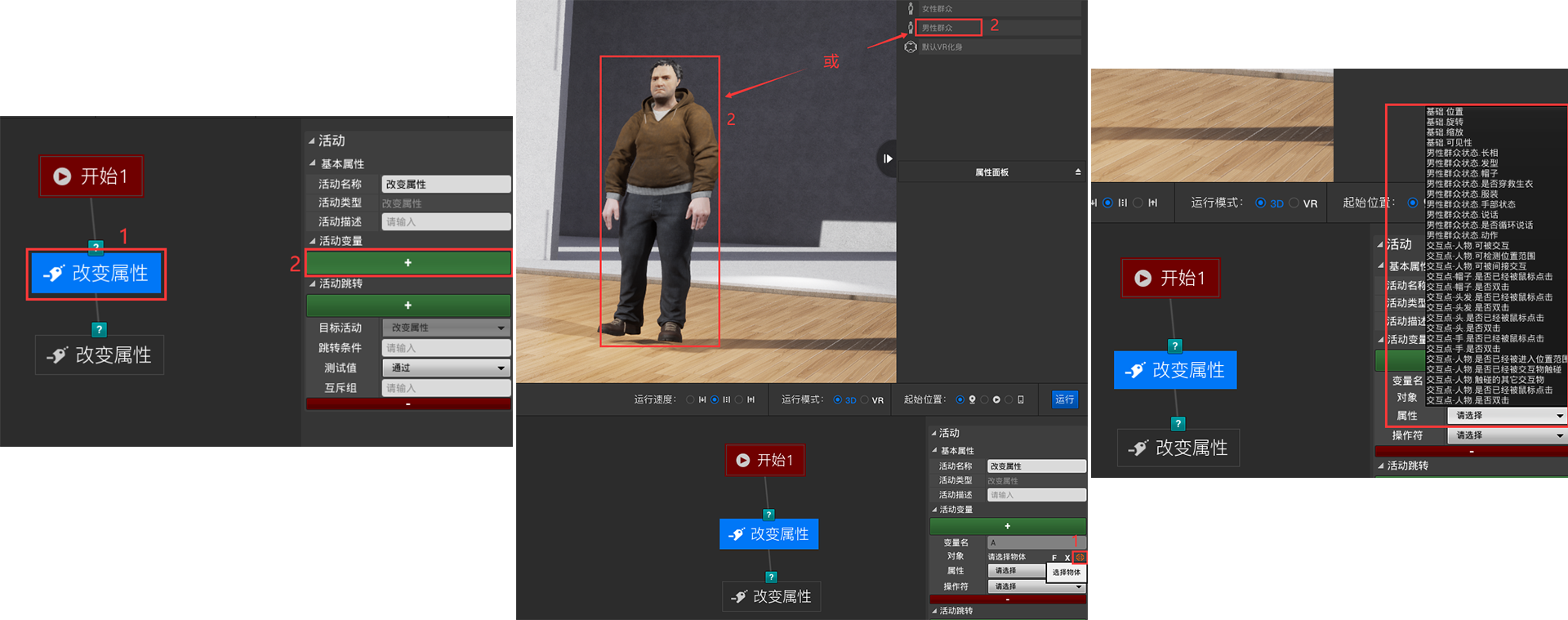Select dark 改变属性 node in middle screenshot

pos(772,596)
